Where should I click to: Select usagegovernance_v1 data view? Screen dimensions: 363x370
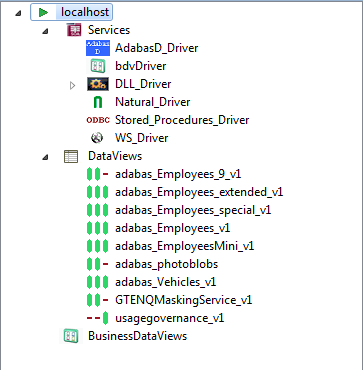pyautogui.click(x=170, y=318)
